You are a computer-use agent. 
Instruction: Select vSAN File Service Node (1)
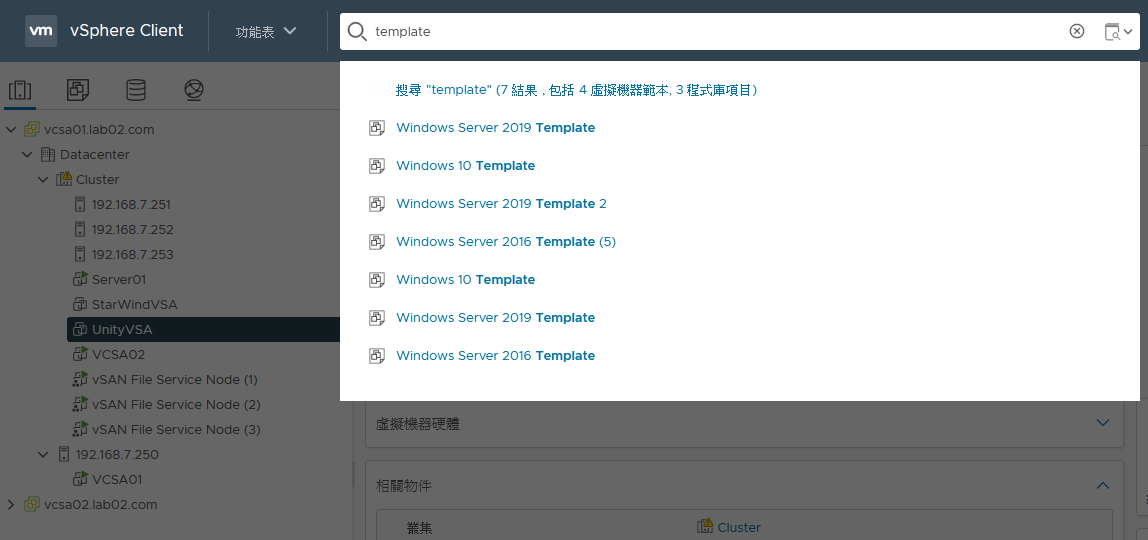175,379
